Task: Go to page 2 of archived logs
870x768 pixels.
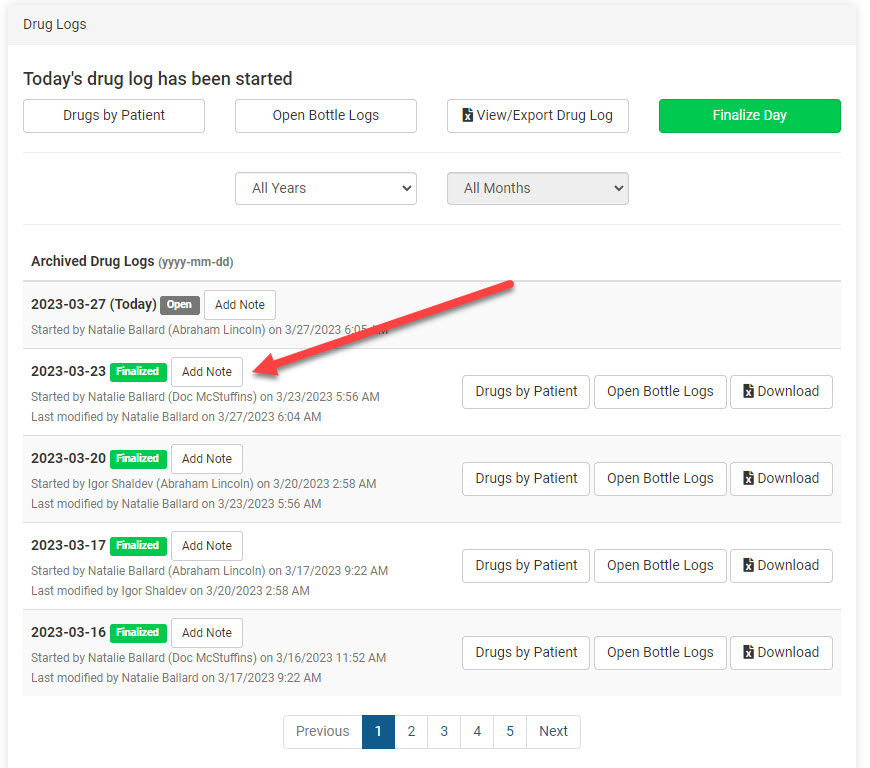Action: [411, 732]
